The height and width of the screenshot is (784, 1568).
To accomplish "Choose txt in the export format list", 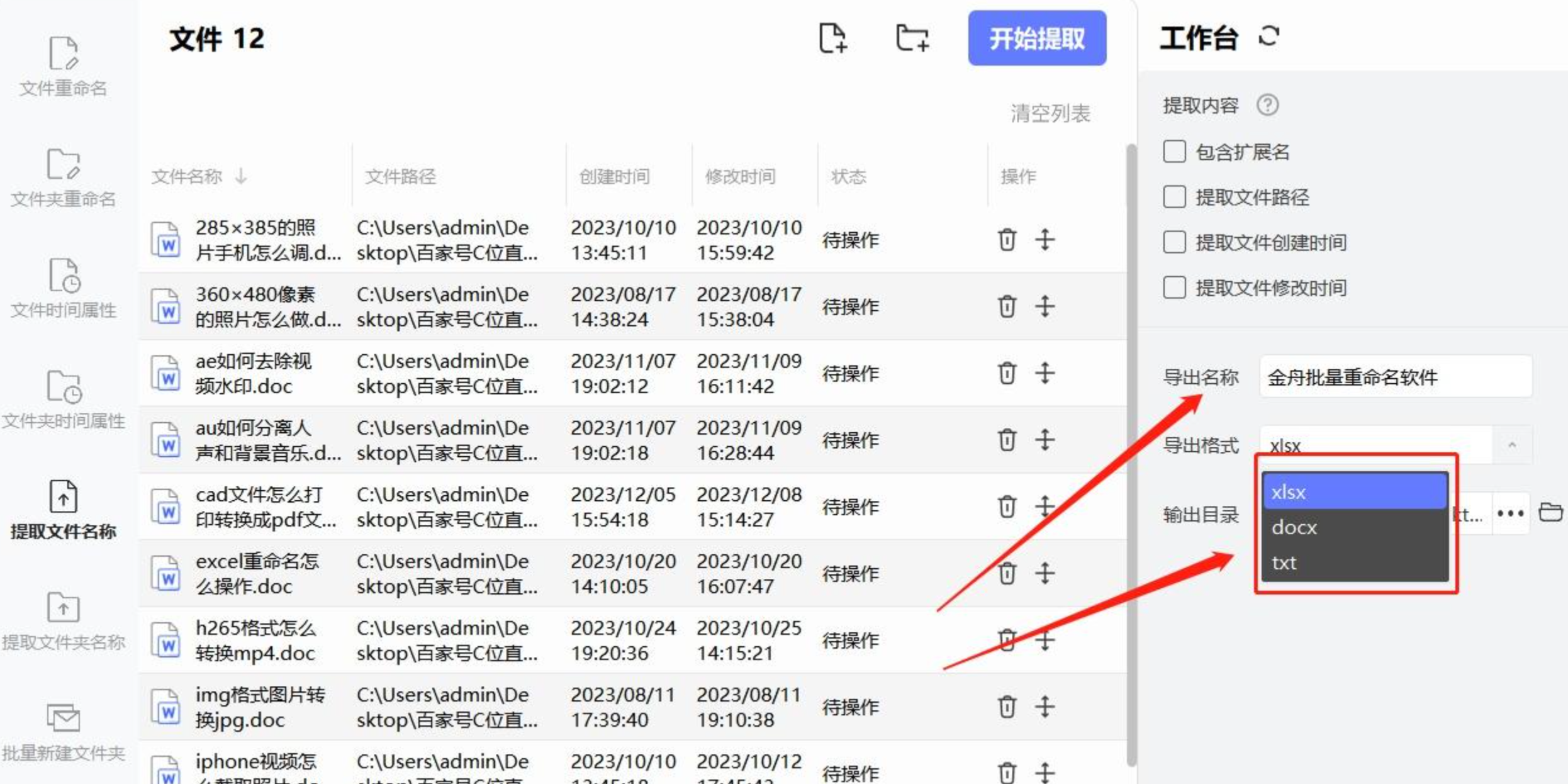I will (1355, 563).
